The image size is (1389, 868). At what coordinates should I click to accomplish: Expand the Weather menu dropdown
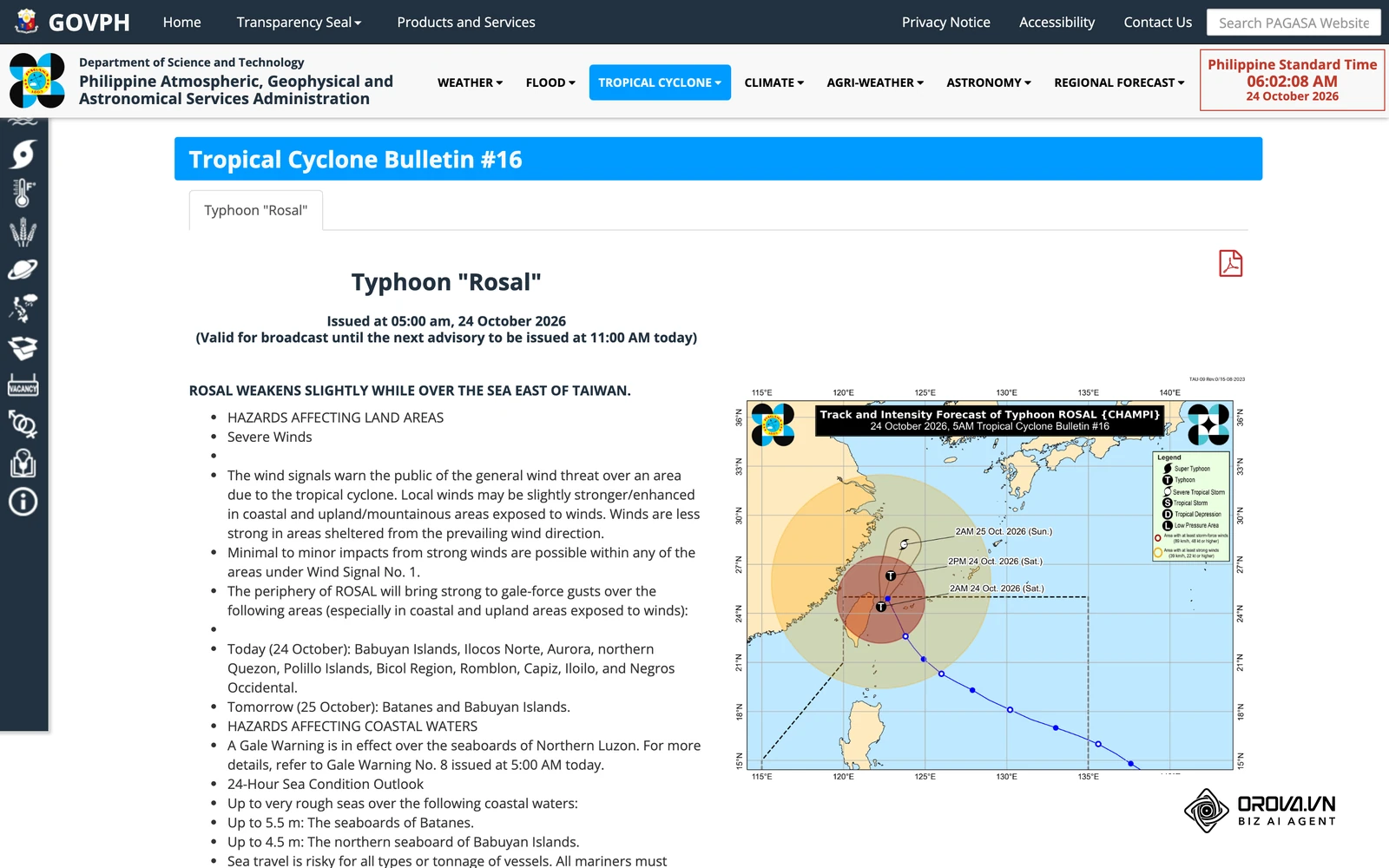point(470,82)
